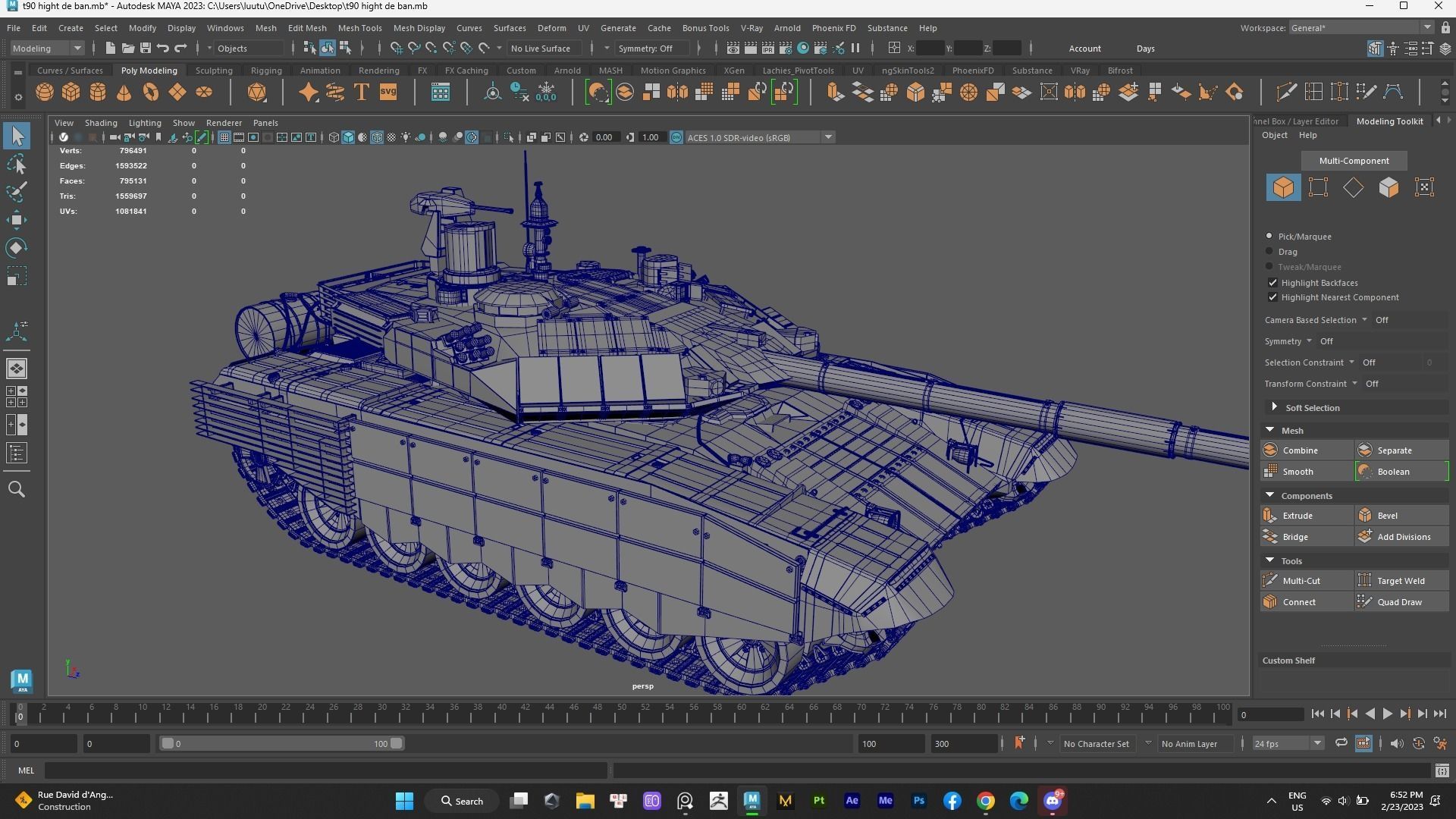Click the Extrude button
1456x819 pixels.
click(1307, 516)
